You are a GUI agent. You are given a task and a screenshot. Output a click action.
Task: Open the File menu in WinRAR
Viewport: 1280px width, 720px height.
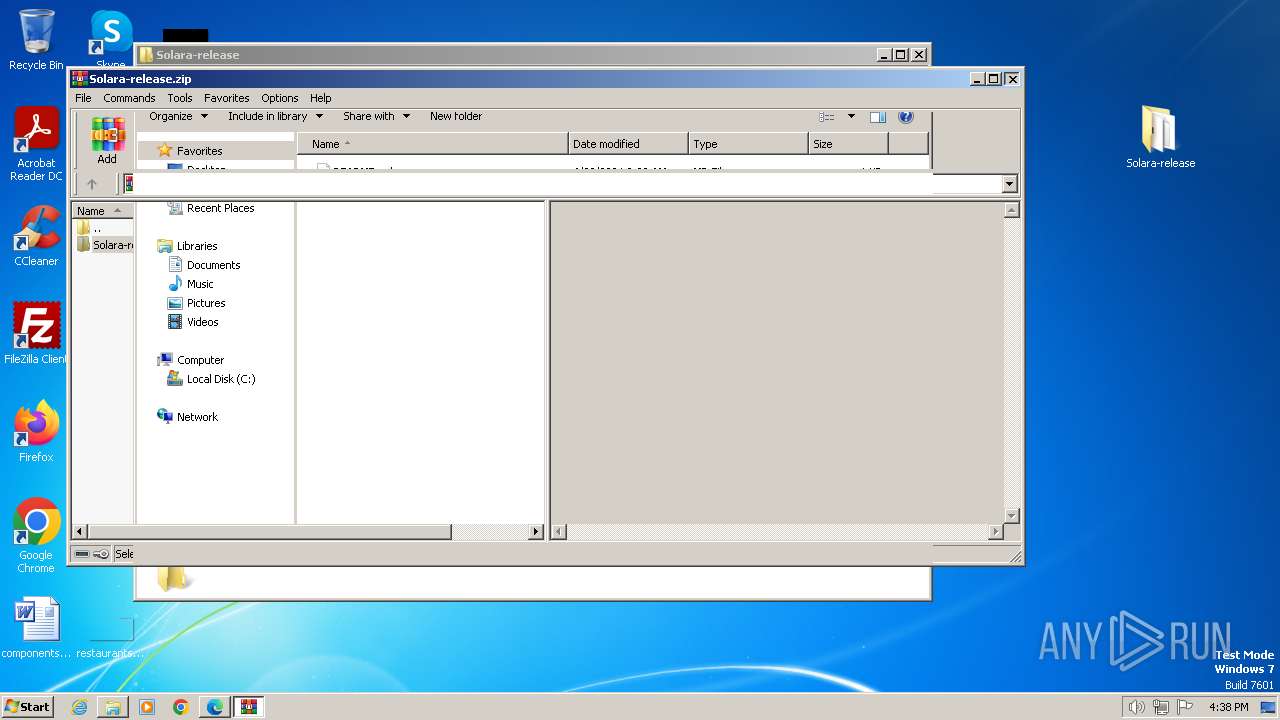tap(83, 98)
